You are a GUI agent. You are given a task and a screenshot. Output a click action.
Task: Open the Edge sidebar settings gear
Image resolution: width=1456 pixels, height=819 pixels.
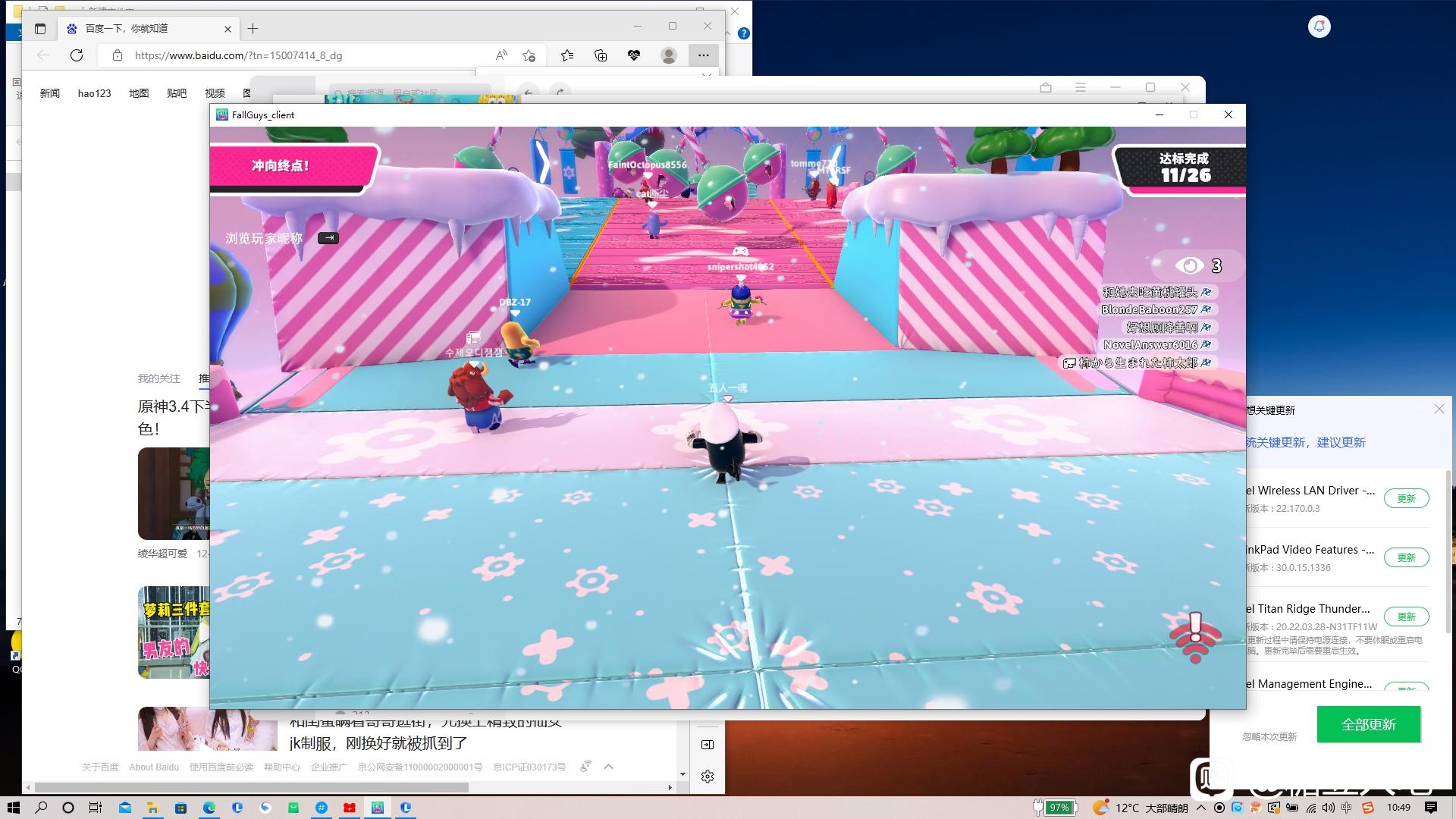(x=708, y=777)
